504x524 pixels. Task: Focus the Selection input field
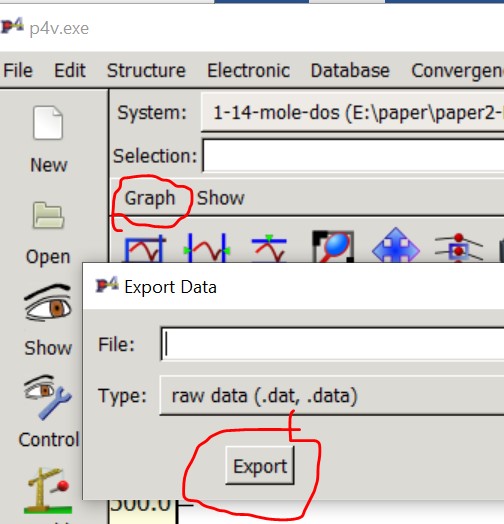[x=353, y=156]
